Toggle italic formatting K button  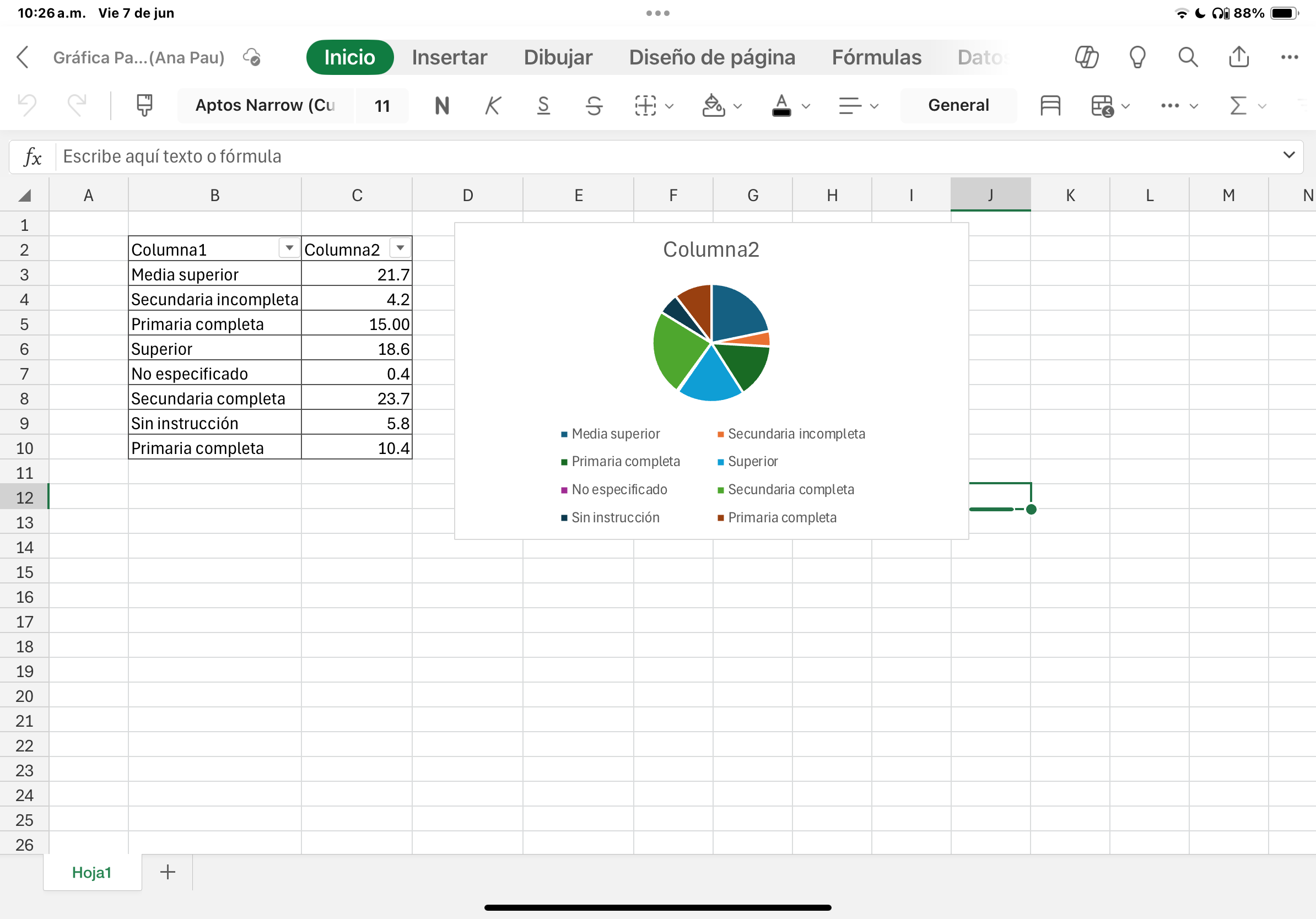click(492, 105)
